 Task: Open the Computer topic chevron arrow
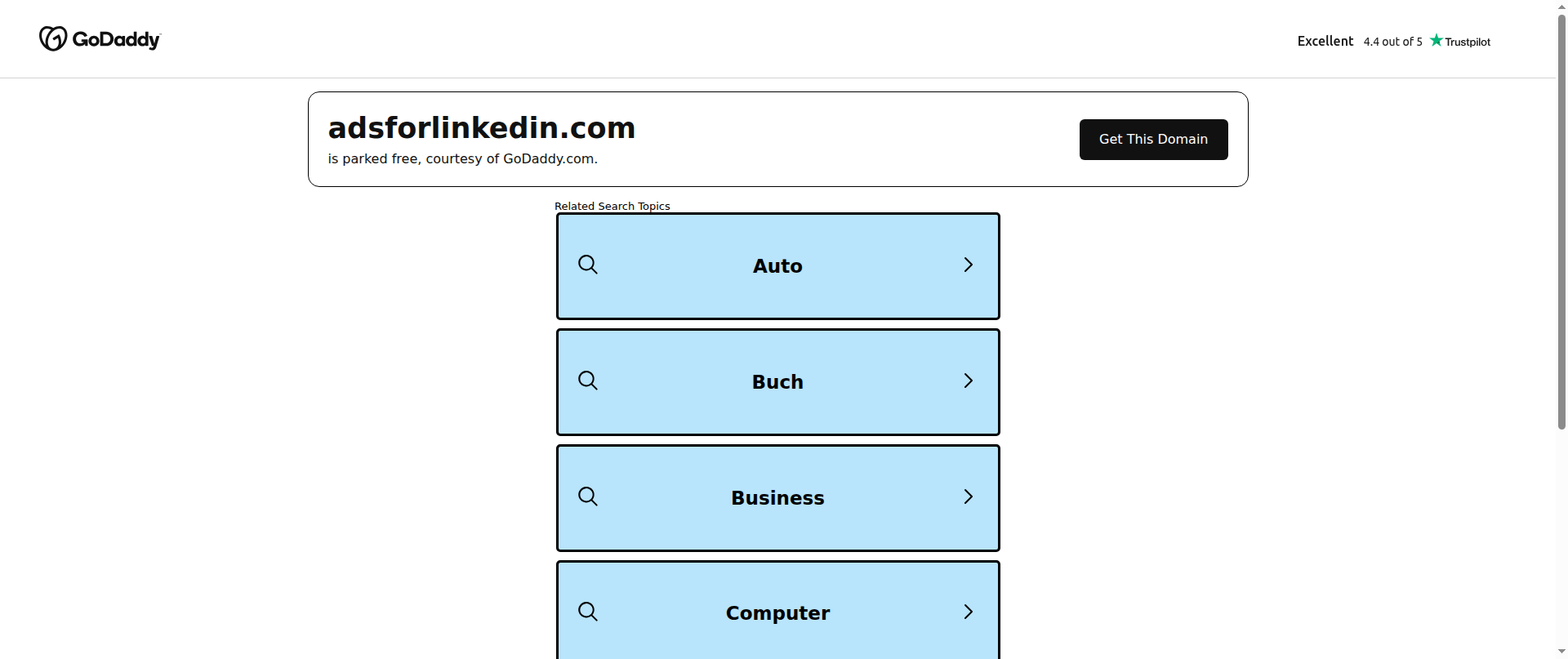click(x=969, y=612)
